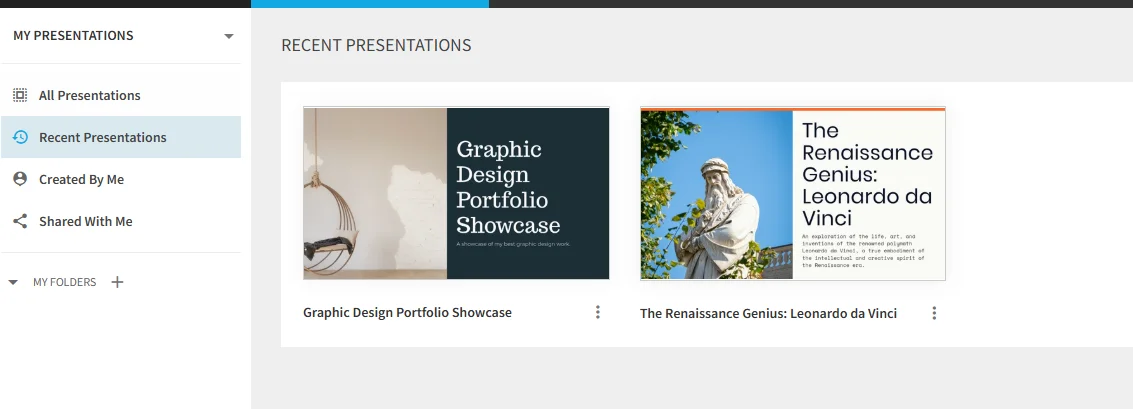The width and height of the screenshot is (1133, 409).
Task: Add a new folder with the plus icon
Action: coord(117,282)
